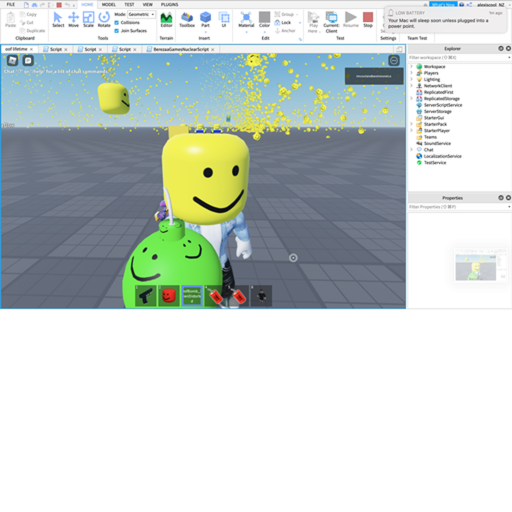The width and height of the screenshot is (512, 512).
Task: Switch view with Current: Client button
Action: coord(331,22)
